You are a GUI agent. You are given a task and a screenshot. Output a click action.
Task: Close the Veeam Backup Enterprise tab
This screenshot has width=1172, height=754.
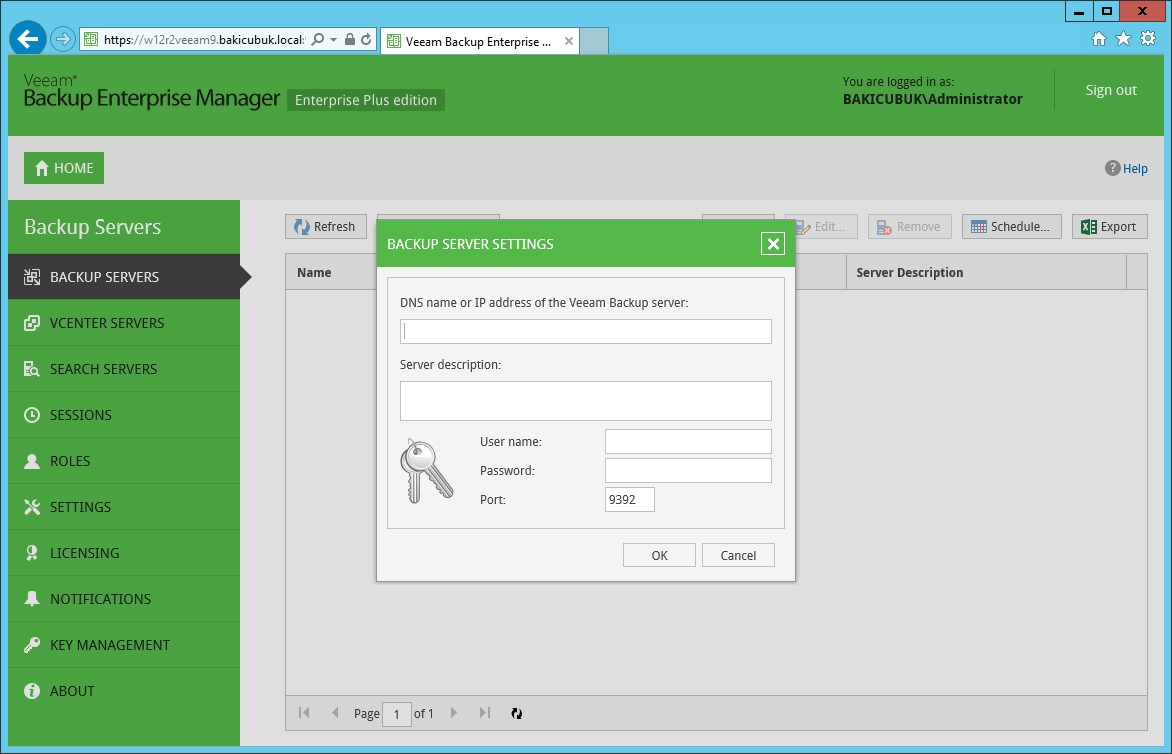tap(569, 41)
